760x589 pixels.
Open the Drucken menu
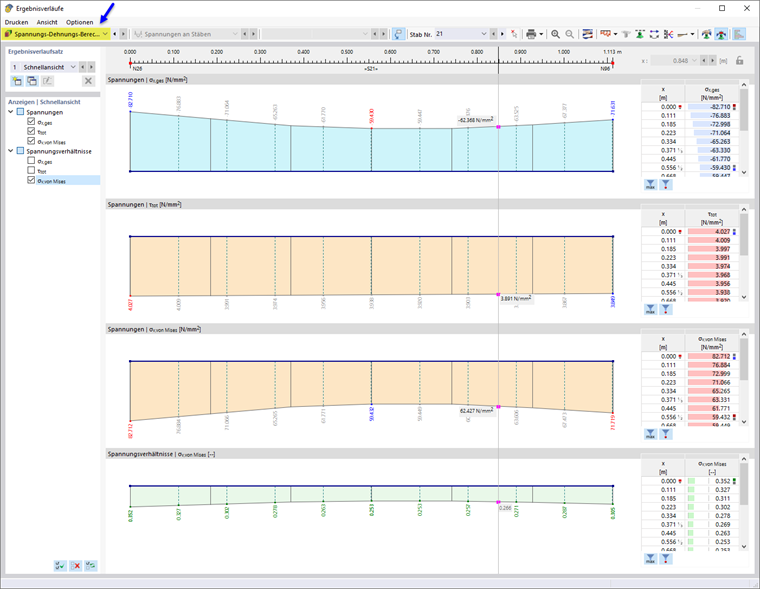pyautogui.click(x=16, y=22)
